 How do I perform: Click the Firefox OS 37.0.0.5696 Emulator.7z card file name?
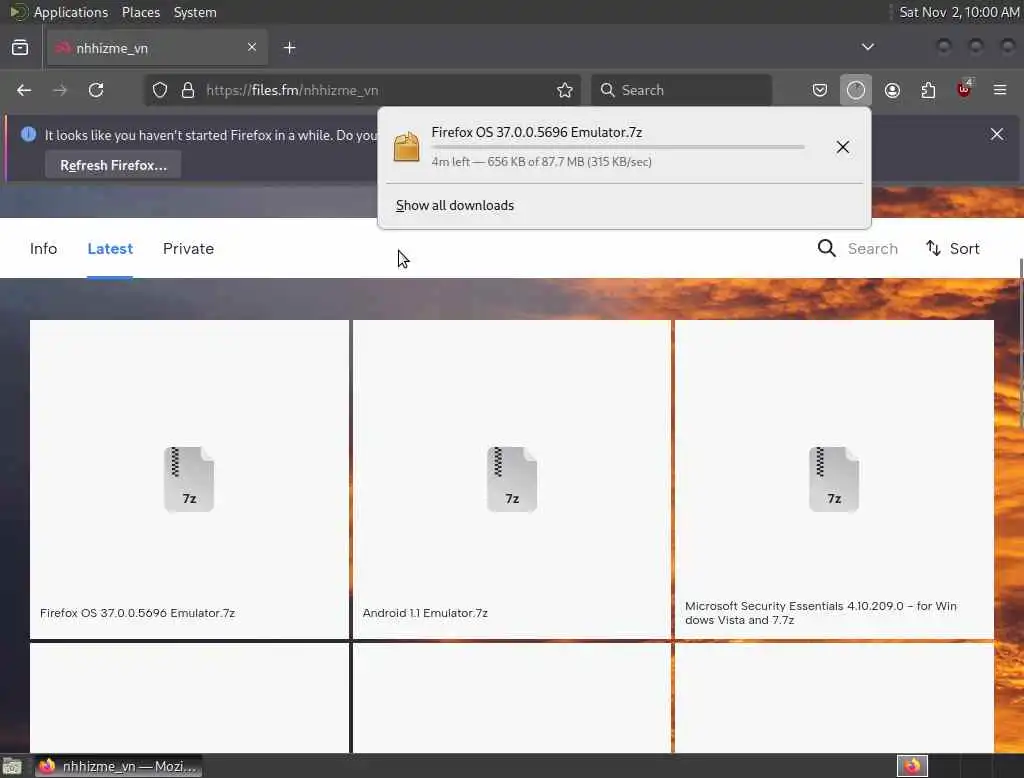coord(137,613)
